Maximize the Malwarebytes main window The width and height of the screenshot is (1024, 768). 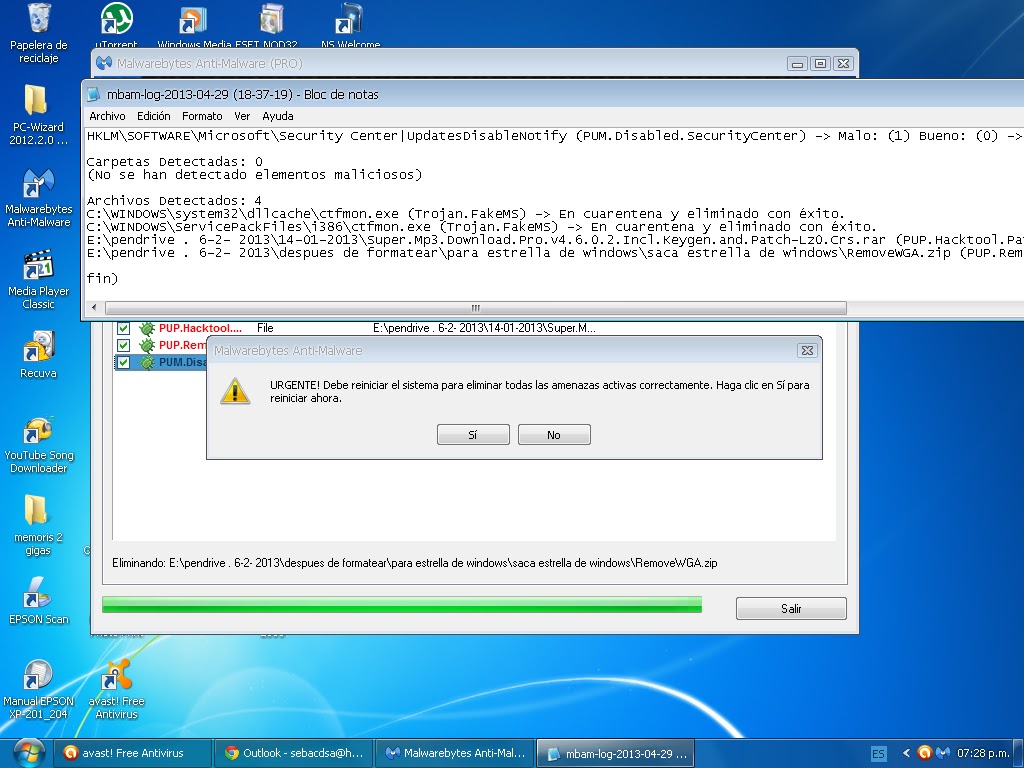coord(820,63)
